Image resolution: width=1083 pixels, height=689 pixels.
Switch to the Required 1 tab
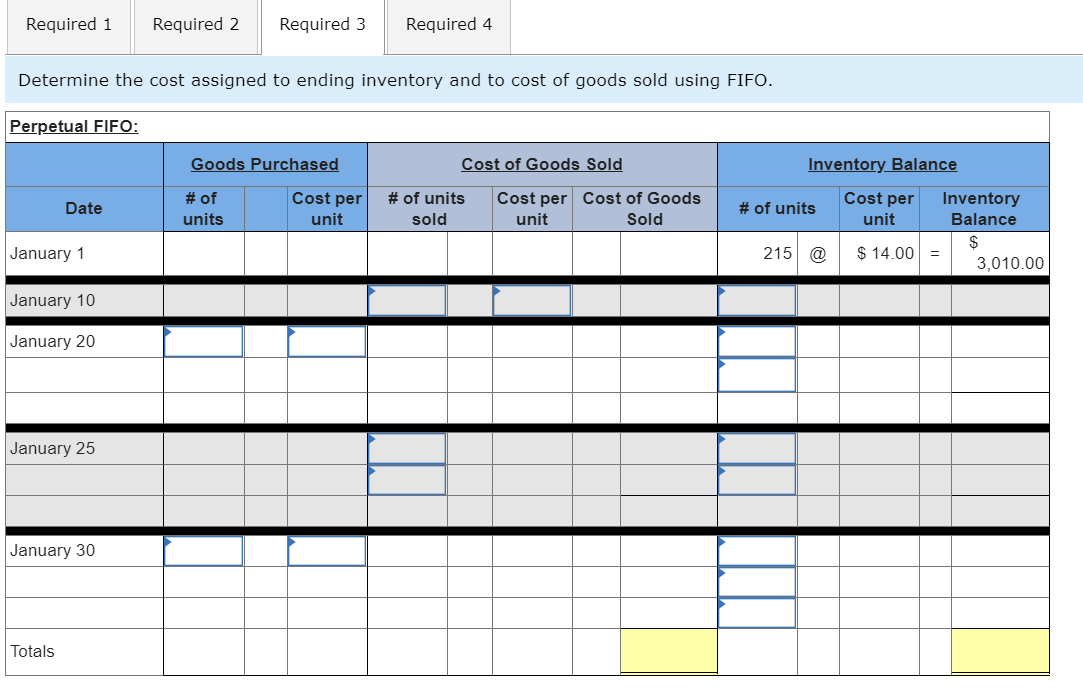point(68,25)
